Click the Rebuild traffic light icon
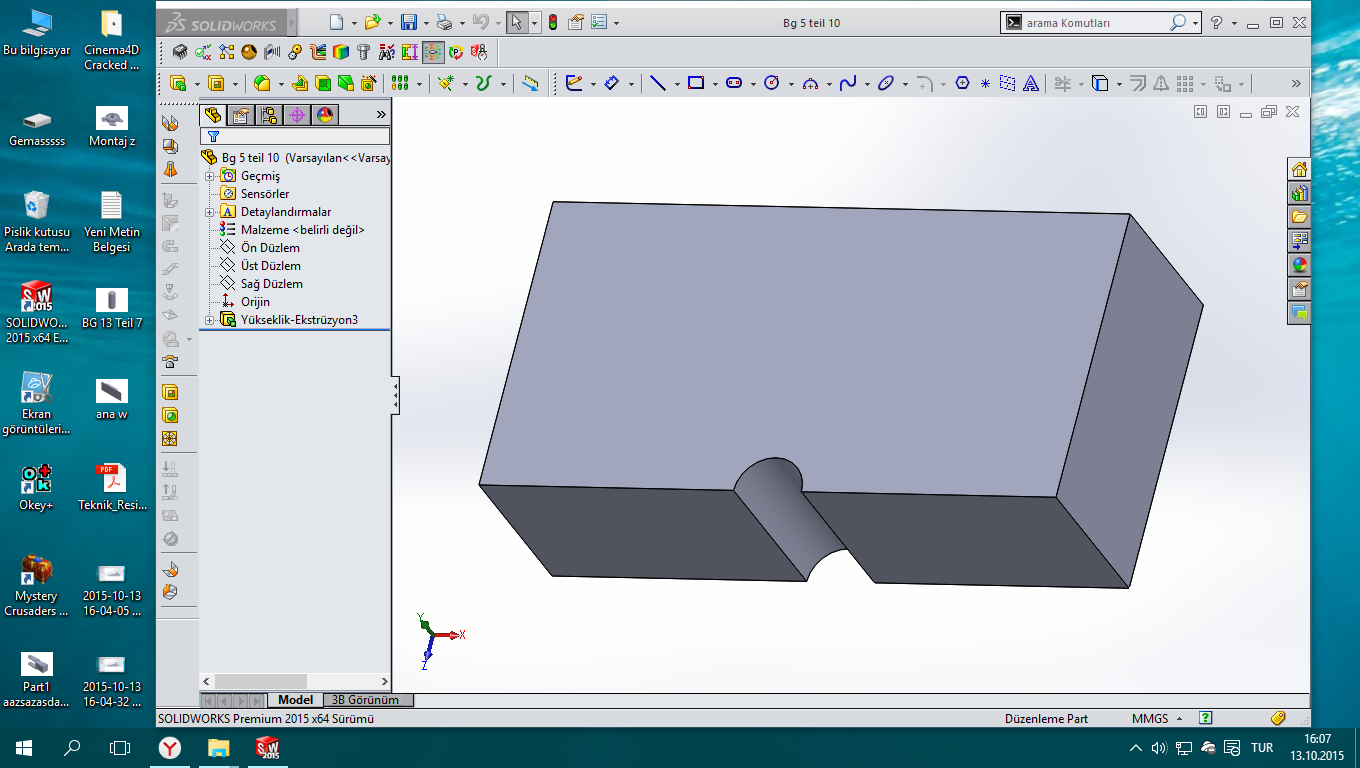Screen dimensions: 1360x768 [552, 22]
